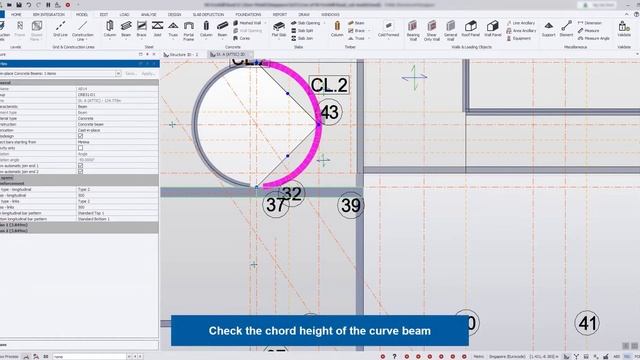Image resolution: width=640 pixels, height=360 pixels.
Task: Open the REPORT ribbon tab
Action: tap(280, 14)
